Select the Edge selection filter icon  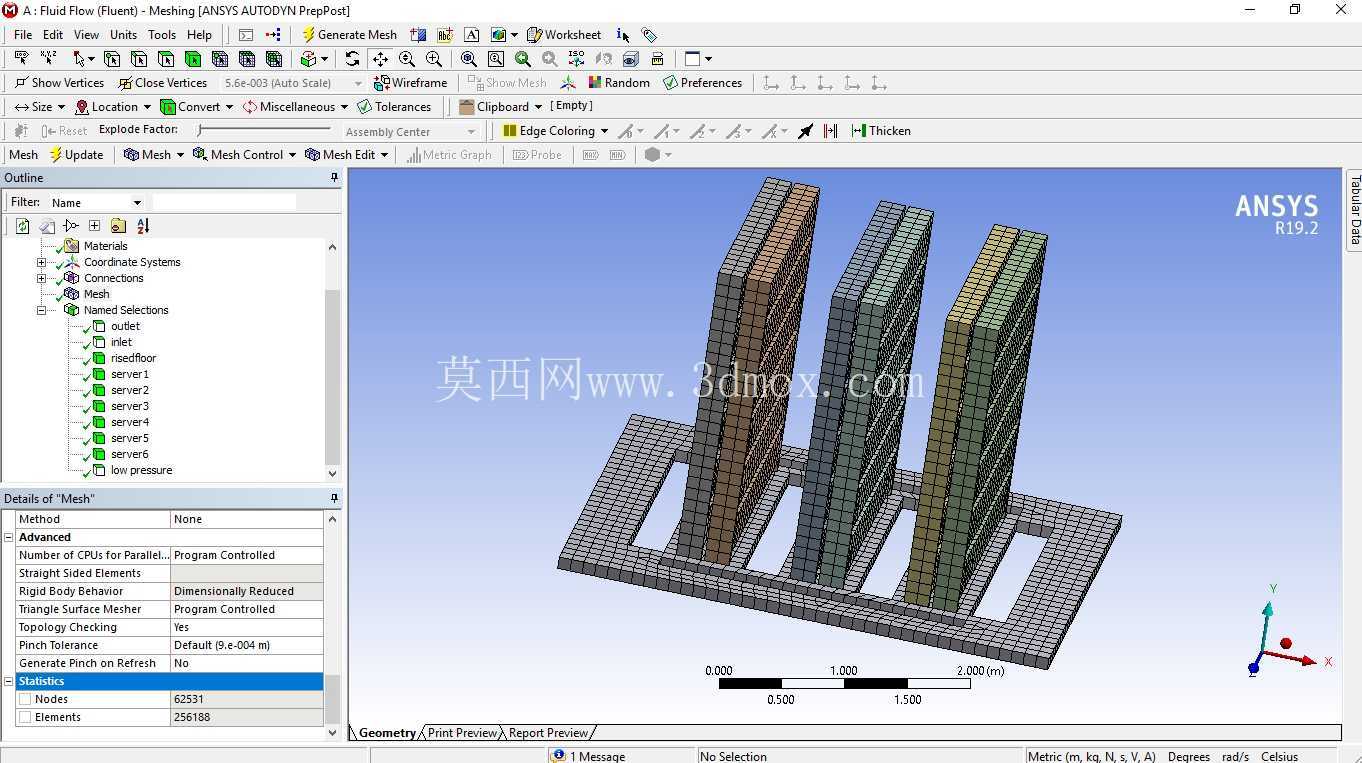pyautogui.click(x=139, y=59)
